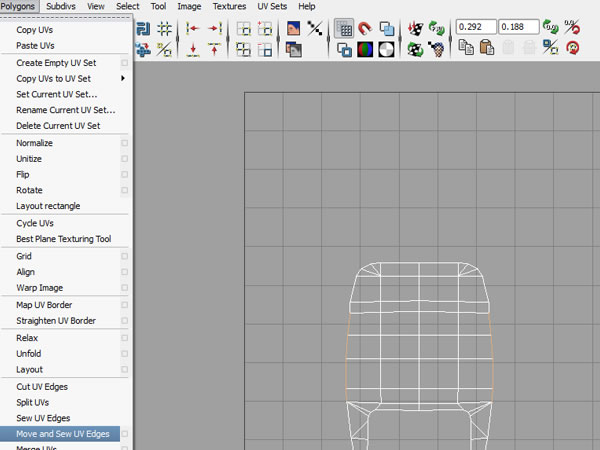Tear off the Polygons menu via dashed line
600x450 pixels.
click(66, 17)
